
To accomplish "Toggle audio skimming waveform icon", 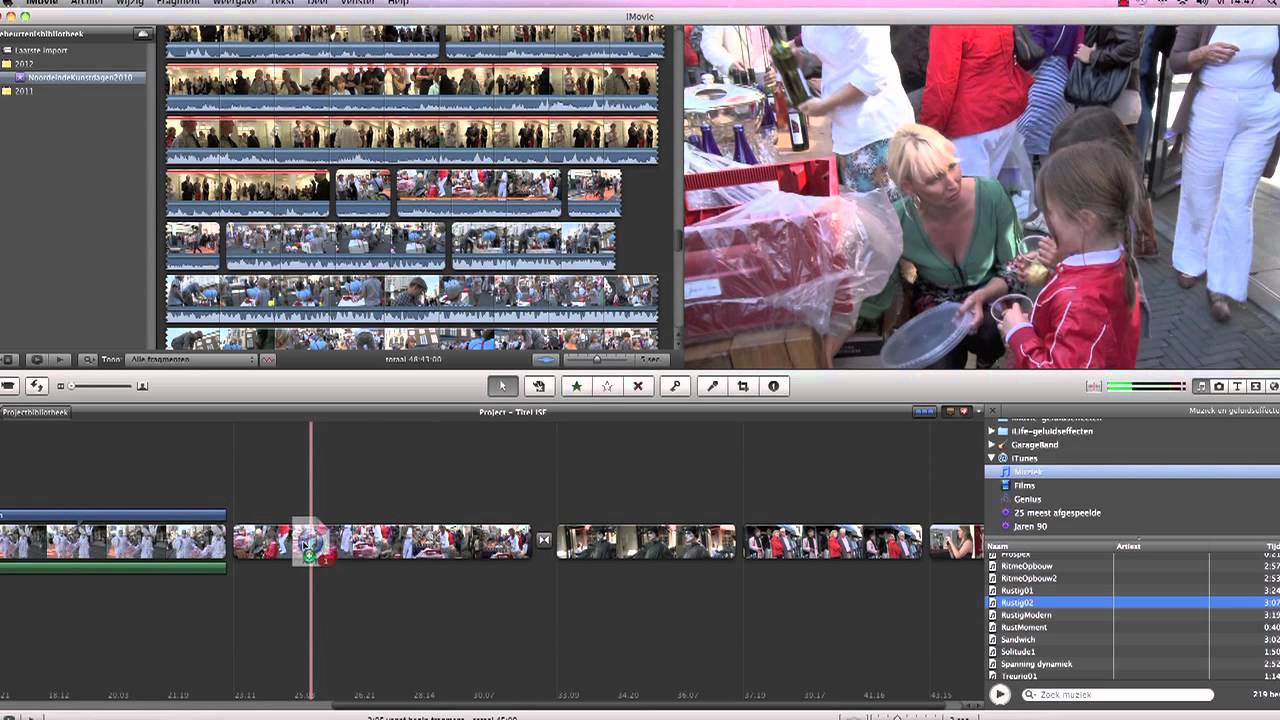I will click(1094, 386).
